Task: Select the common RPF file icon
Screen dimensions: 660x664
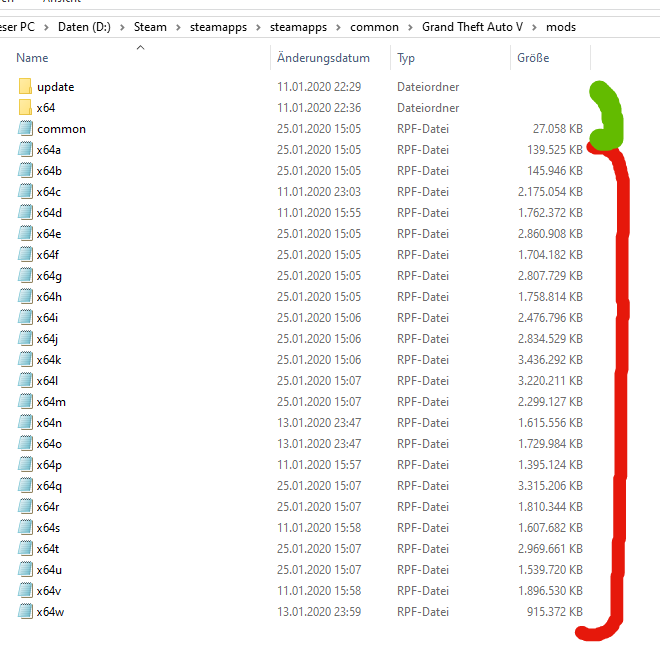Action: (25, 128)
